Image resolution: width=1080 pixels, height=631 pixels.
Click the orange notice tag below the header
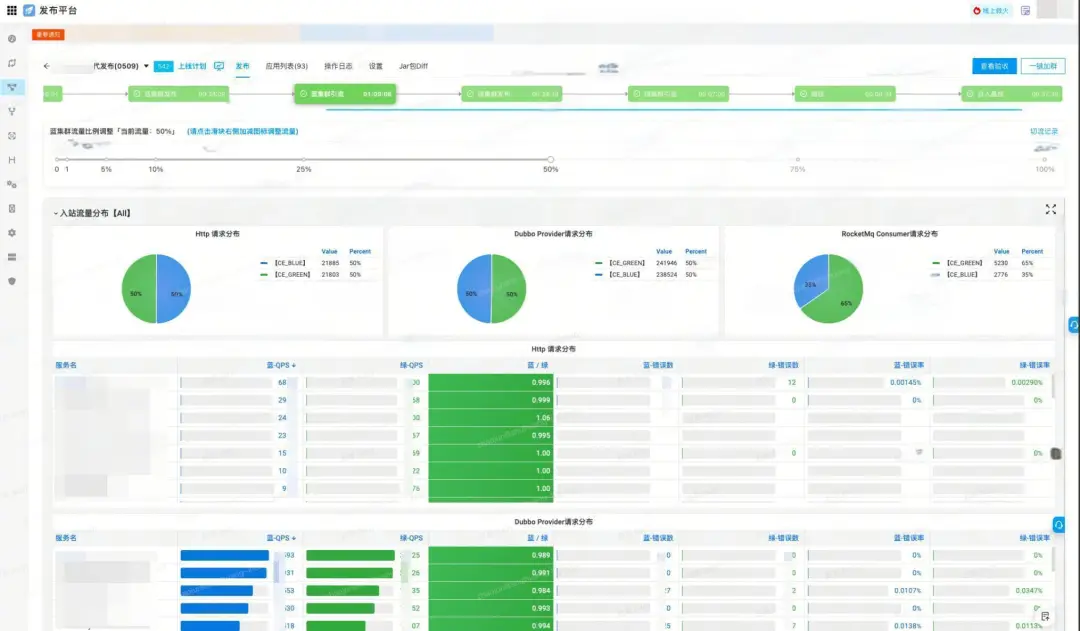pos(48,34)
